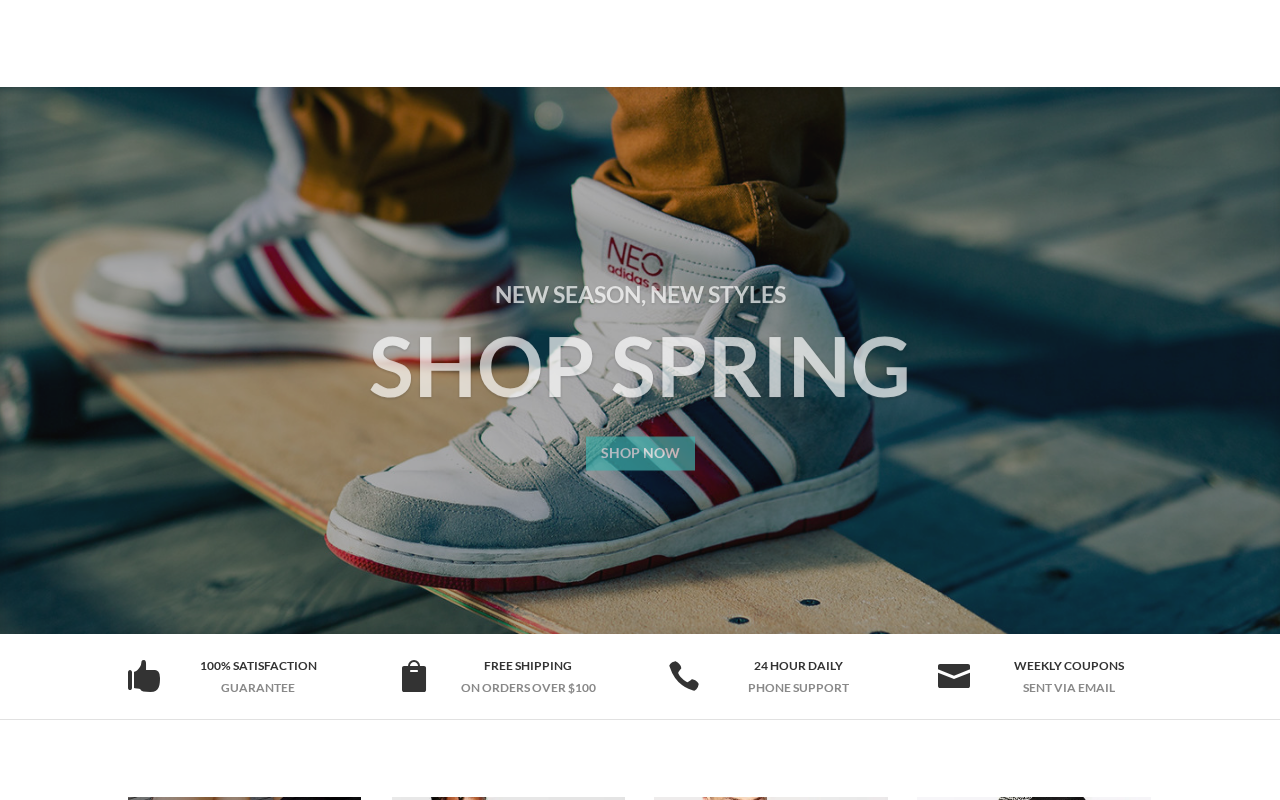This screenshot has width=1280, height=800.
Task: Open product thumbnail below the satisfaction guarantee
Action: point(244,798)
